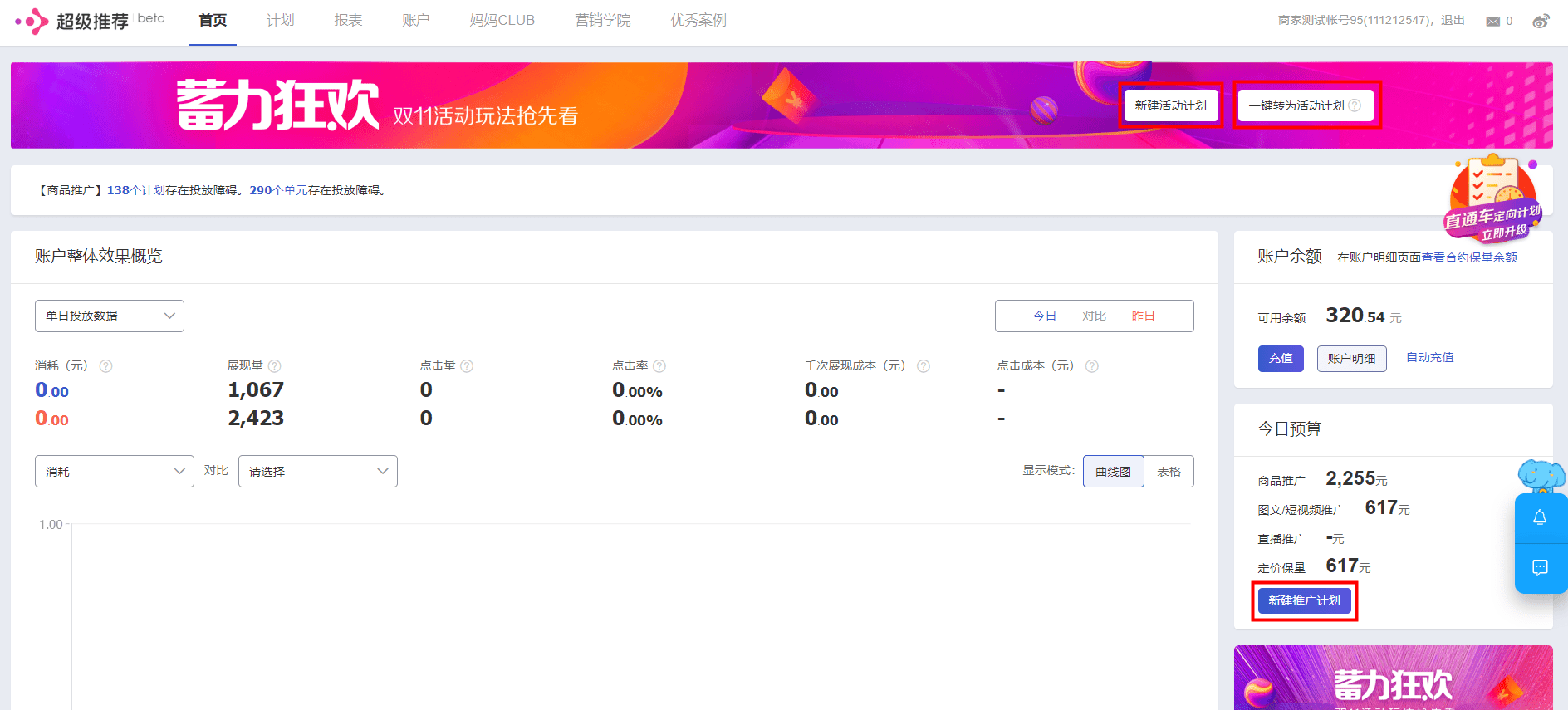Image resolution: width=1568 pixels, height=710 pixels.
Task: Click the 对比 label in date selector
Action: pos(1094,316)
